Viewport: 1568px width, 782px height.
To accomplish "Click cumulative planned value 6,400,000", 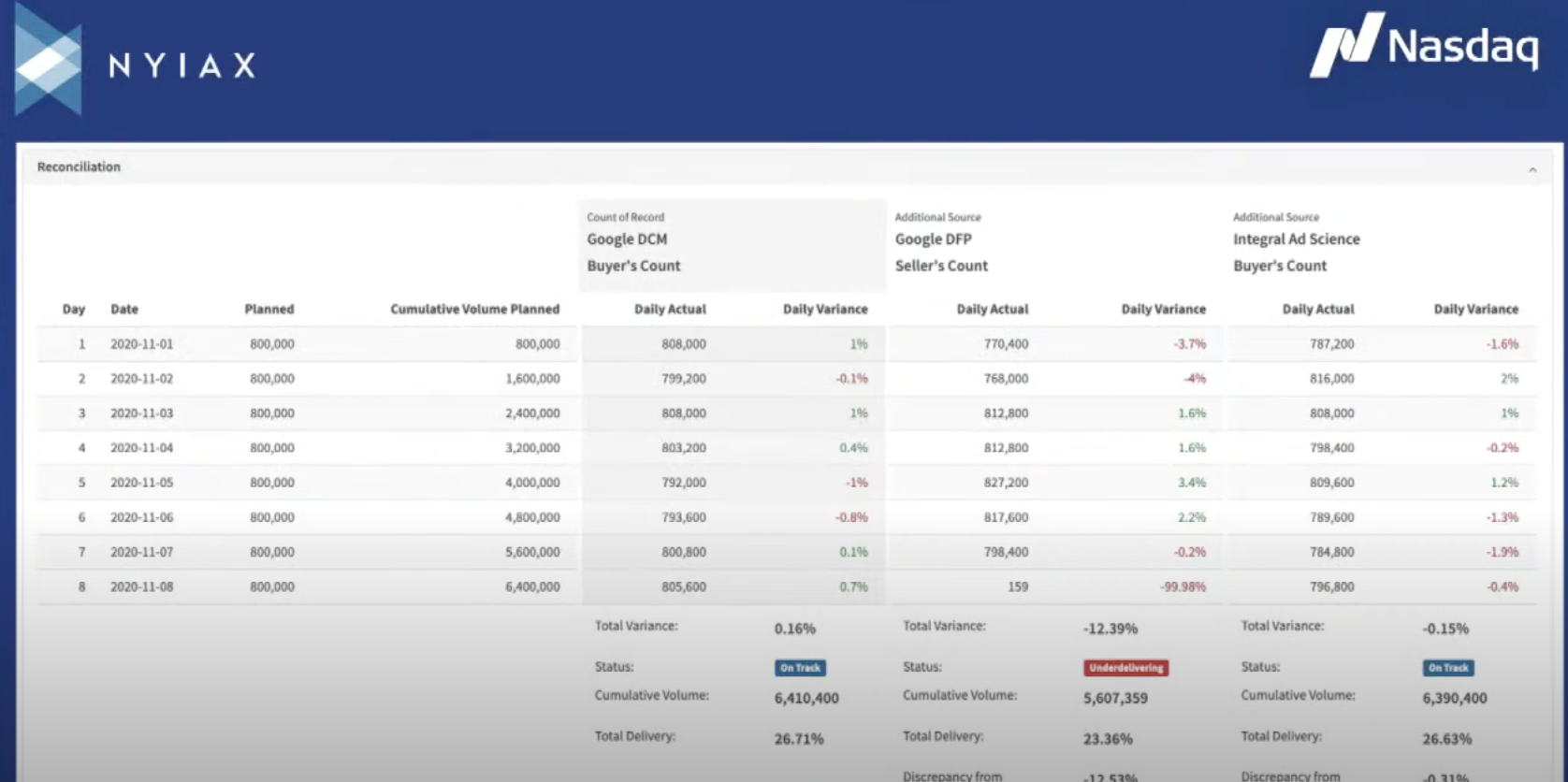I will [532, 586].
